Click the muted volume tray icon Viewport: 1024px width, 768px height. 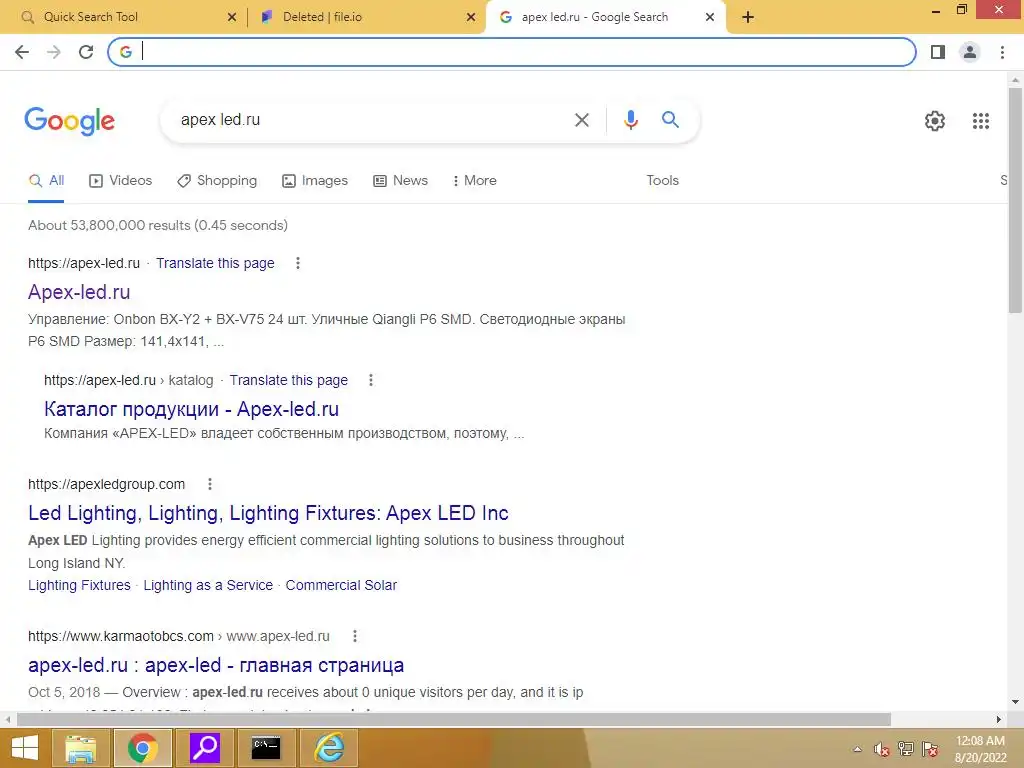click(x=882, y=749)
